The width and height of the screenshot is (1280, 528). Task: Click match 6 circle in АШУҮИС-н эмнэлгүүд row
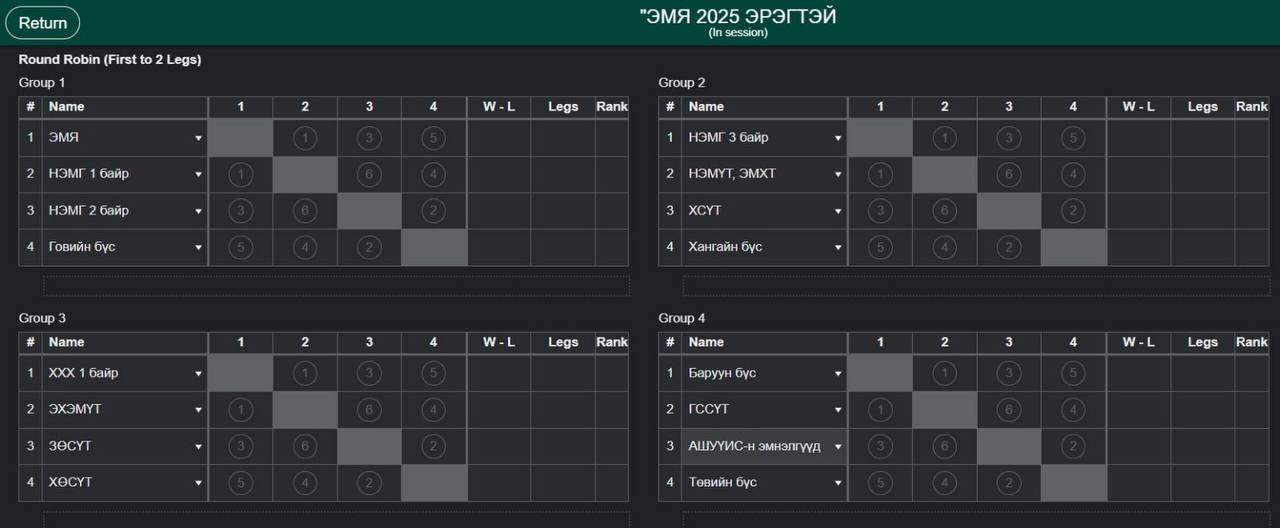[945, 447]
